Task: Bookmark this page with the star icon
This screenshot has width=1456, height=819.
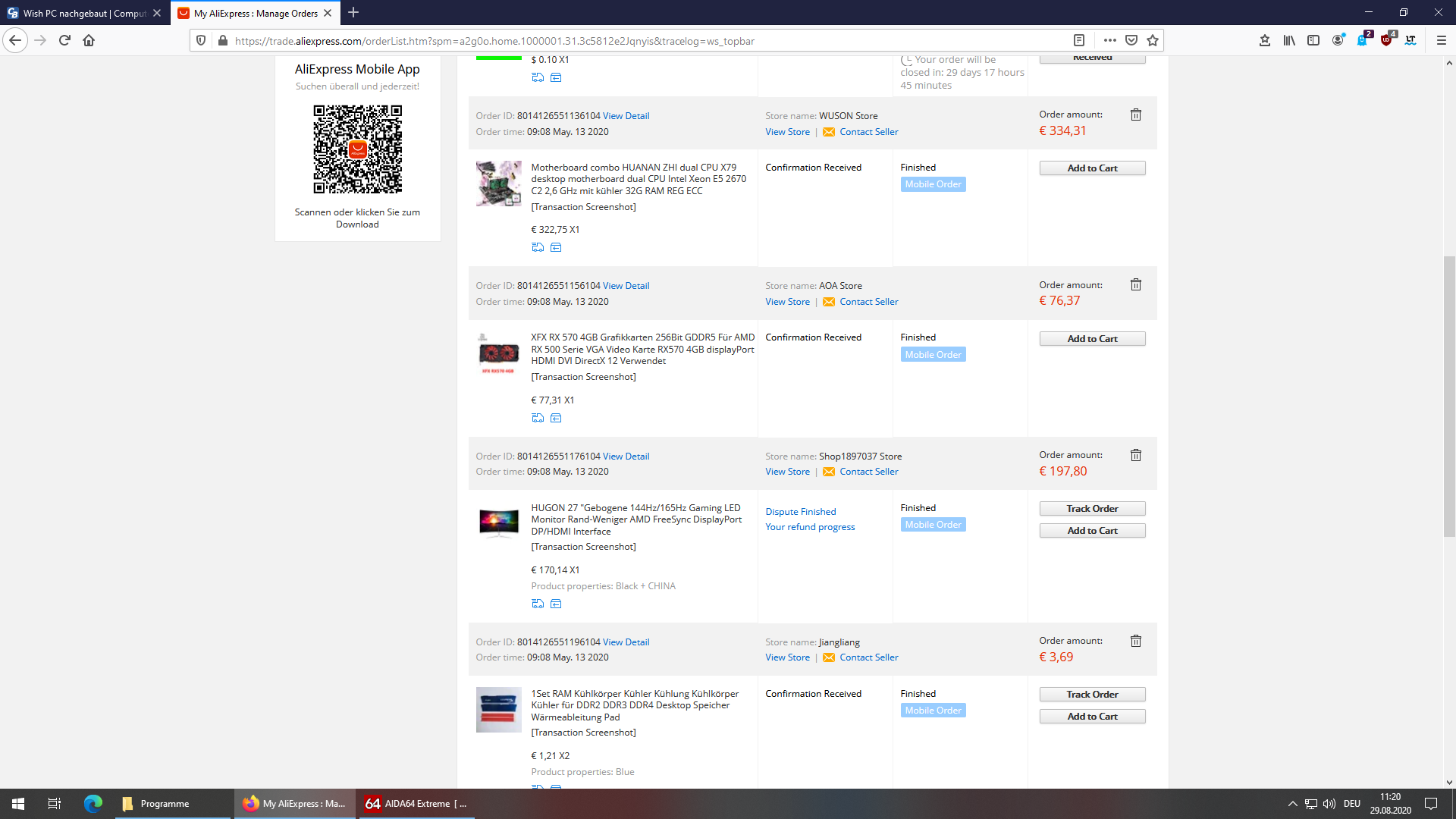Action: coord(1153,40)
